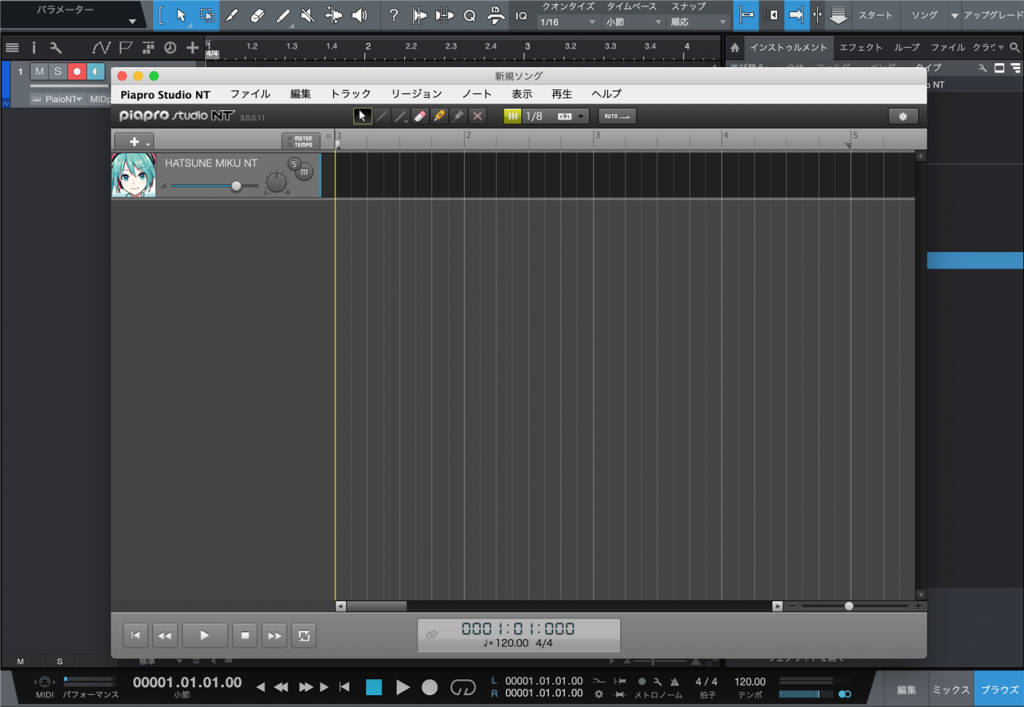Open the トラック menu in Piapro Studio

tap(349, 93)
